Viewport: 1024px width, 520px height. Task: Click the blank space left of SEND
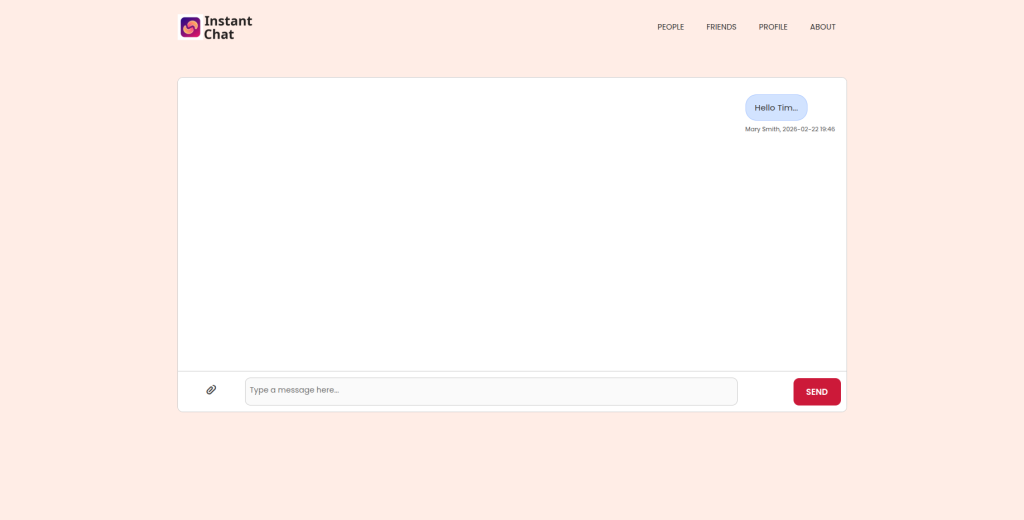[765, 391]
